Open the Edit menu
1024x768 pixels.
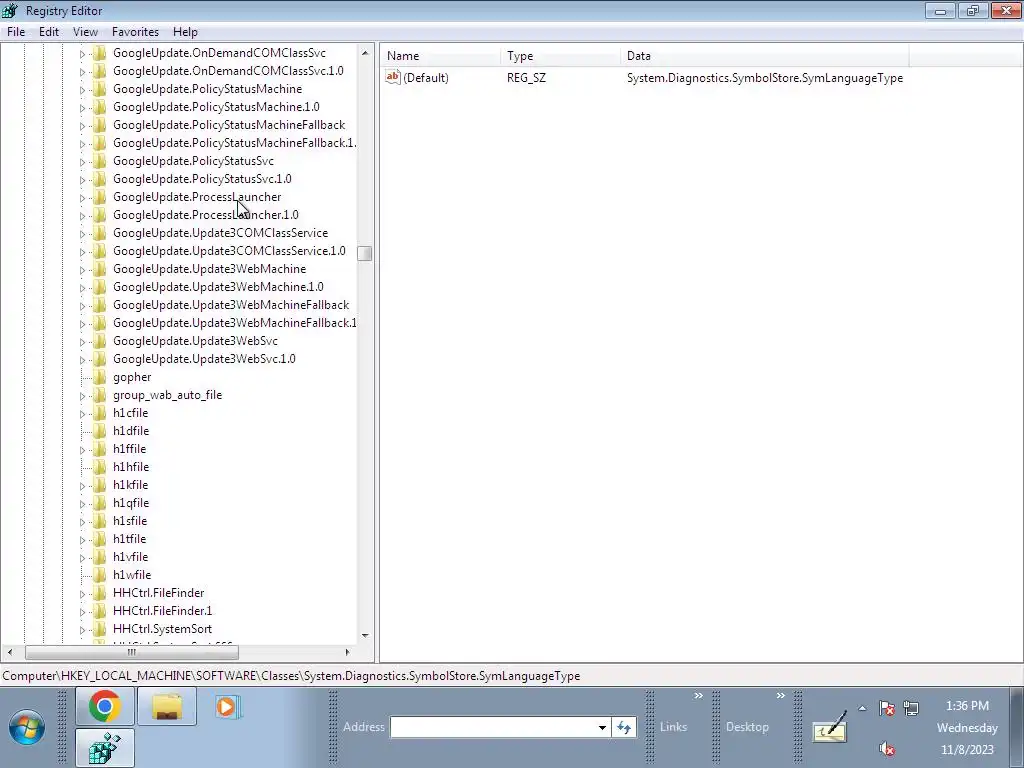pos(48,31)
